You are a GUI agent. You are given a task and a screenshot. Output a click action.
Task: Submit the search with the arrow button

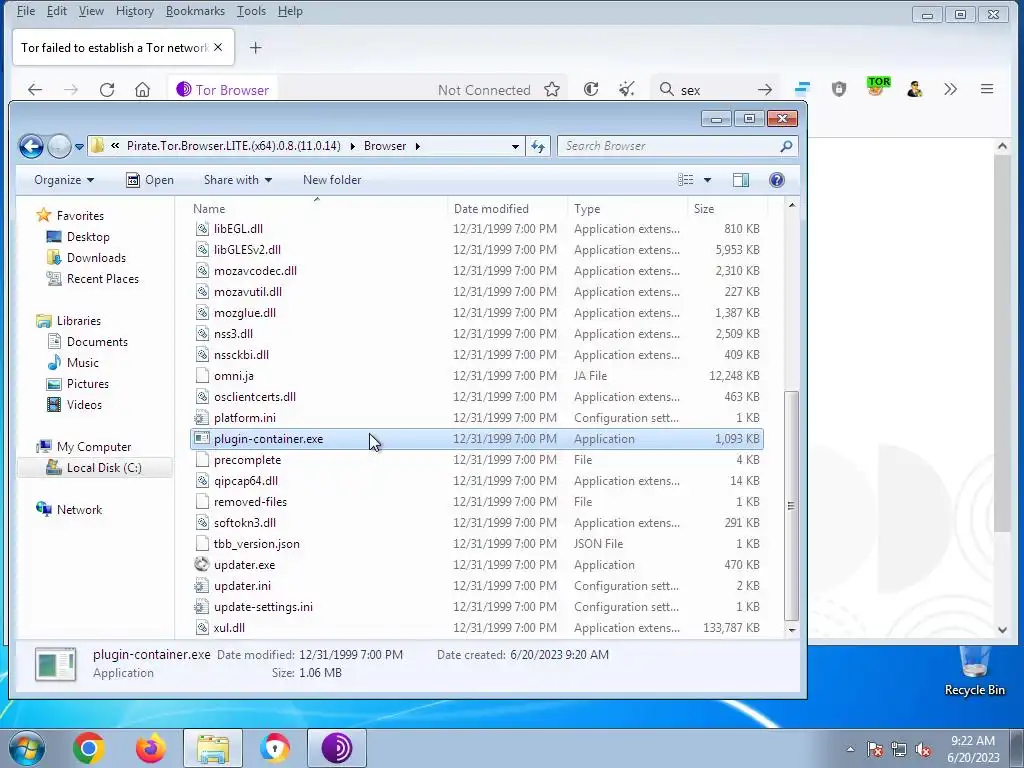(765, 89)
